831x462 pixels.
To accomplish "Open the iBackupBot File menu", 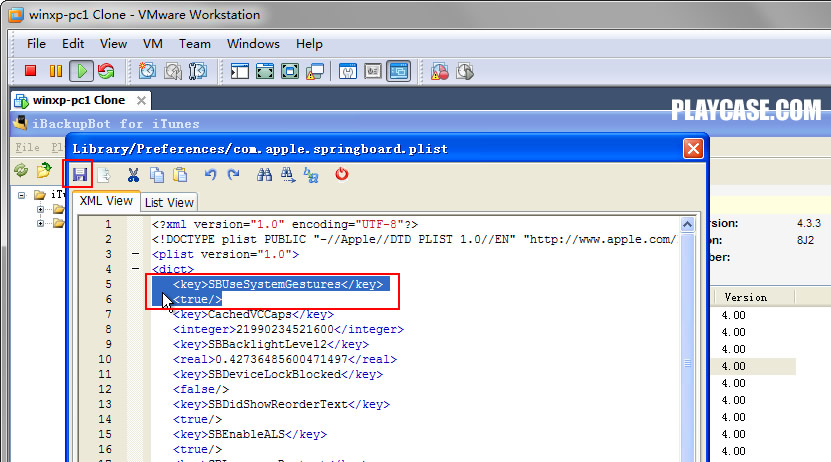I will click(27, 147).
